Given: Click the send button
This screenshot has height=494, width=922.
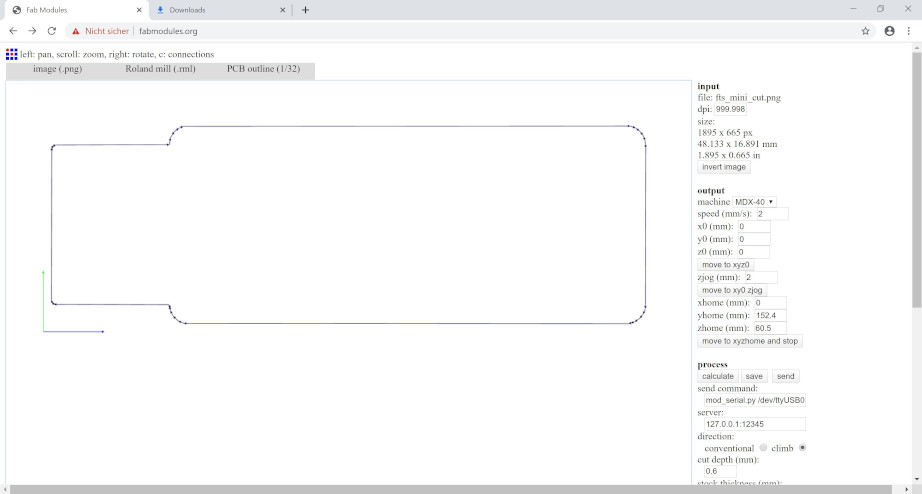Looking at the screenshot, I should [x=786, y=376].
